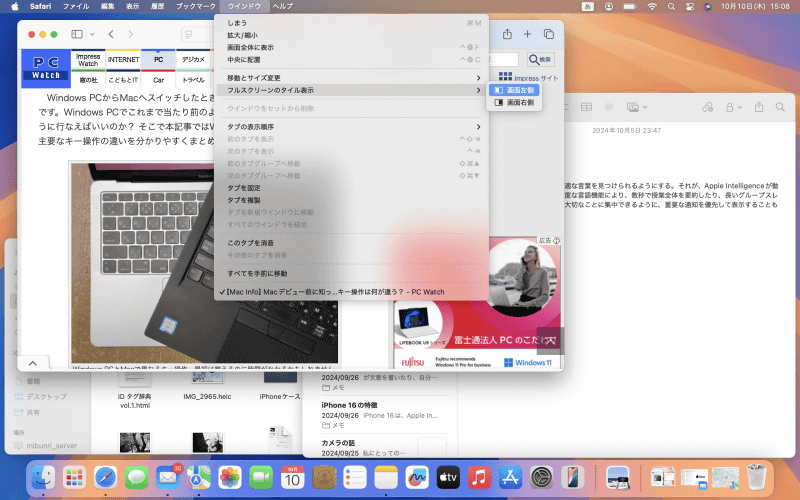Screen dimensions: 800x500
Task: Go back with Safari back arrow
Action: [111, 34]
